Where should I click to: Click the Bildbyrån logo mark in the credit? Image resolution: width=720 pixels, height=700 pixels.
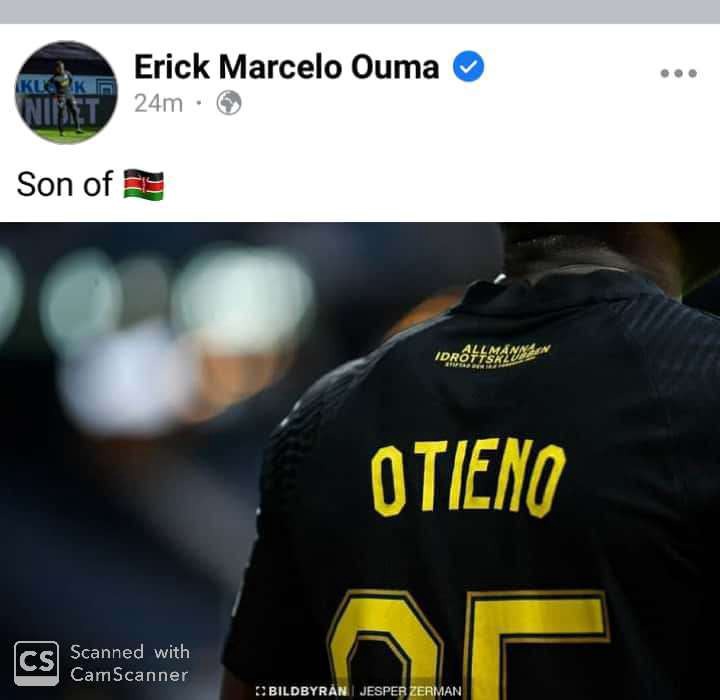(x=260, y=691)
